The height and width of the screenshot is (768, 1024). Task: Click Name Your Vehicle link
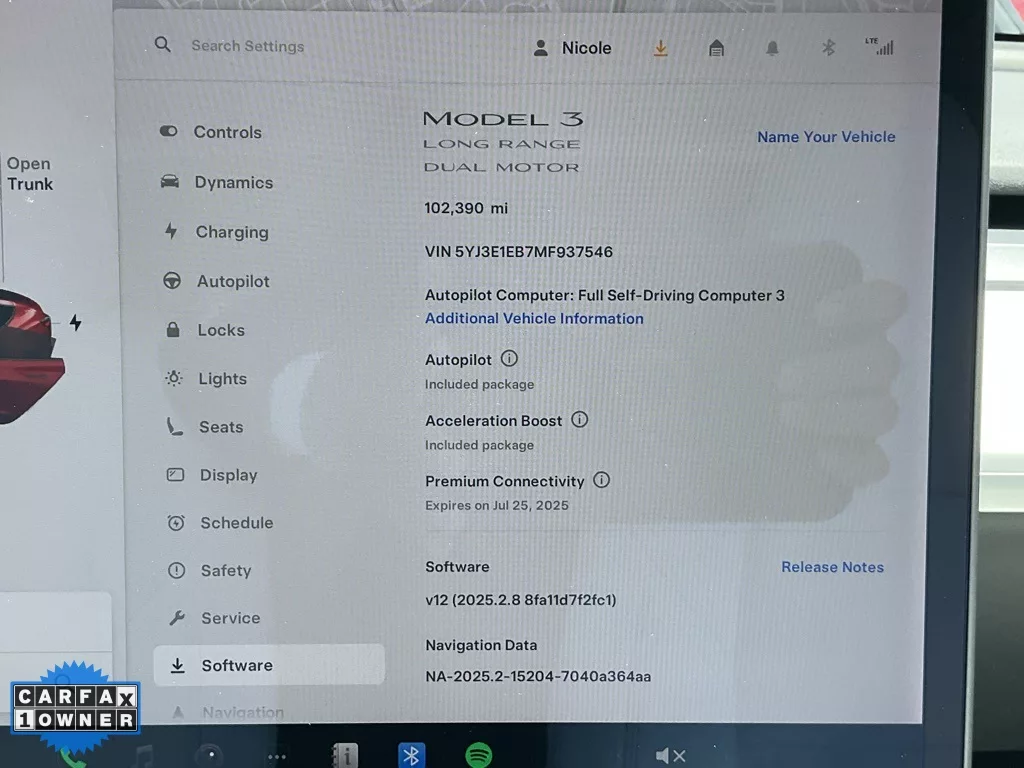(826, 137)
